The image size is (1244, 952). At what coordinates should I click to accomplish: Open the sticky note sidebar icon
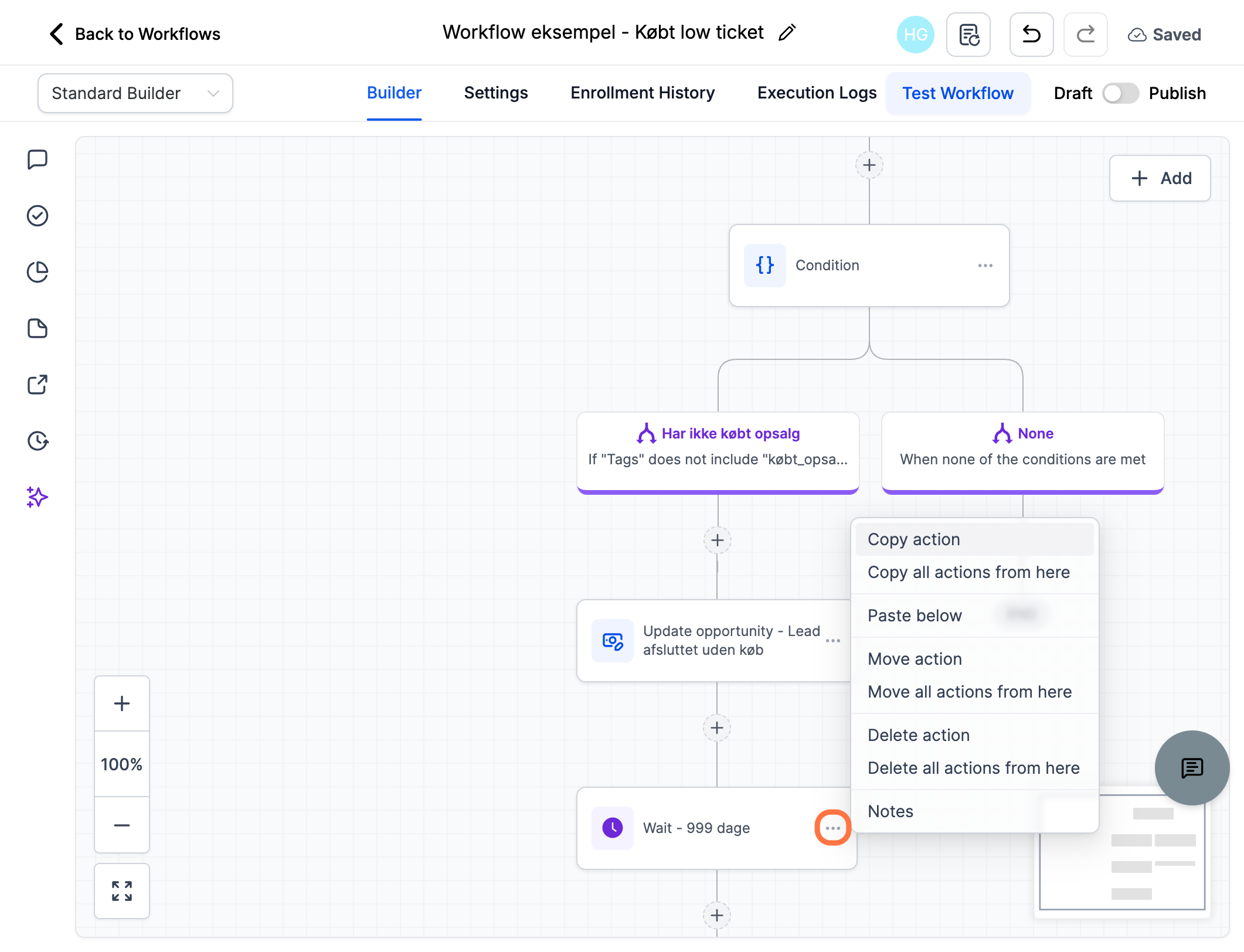38,328
